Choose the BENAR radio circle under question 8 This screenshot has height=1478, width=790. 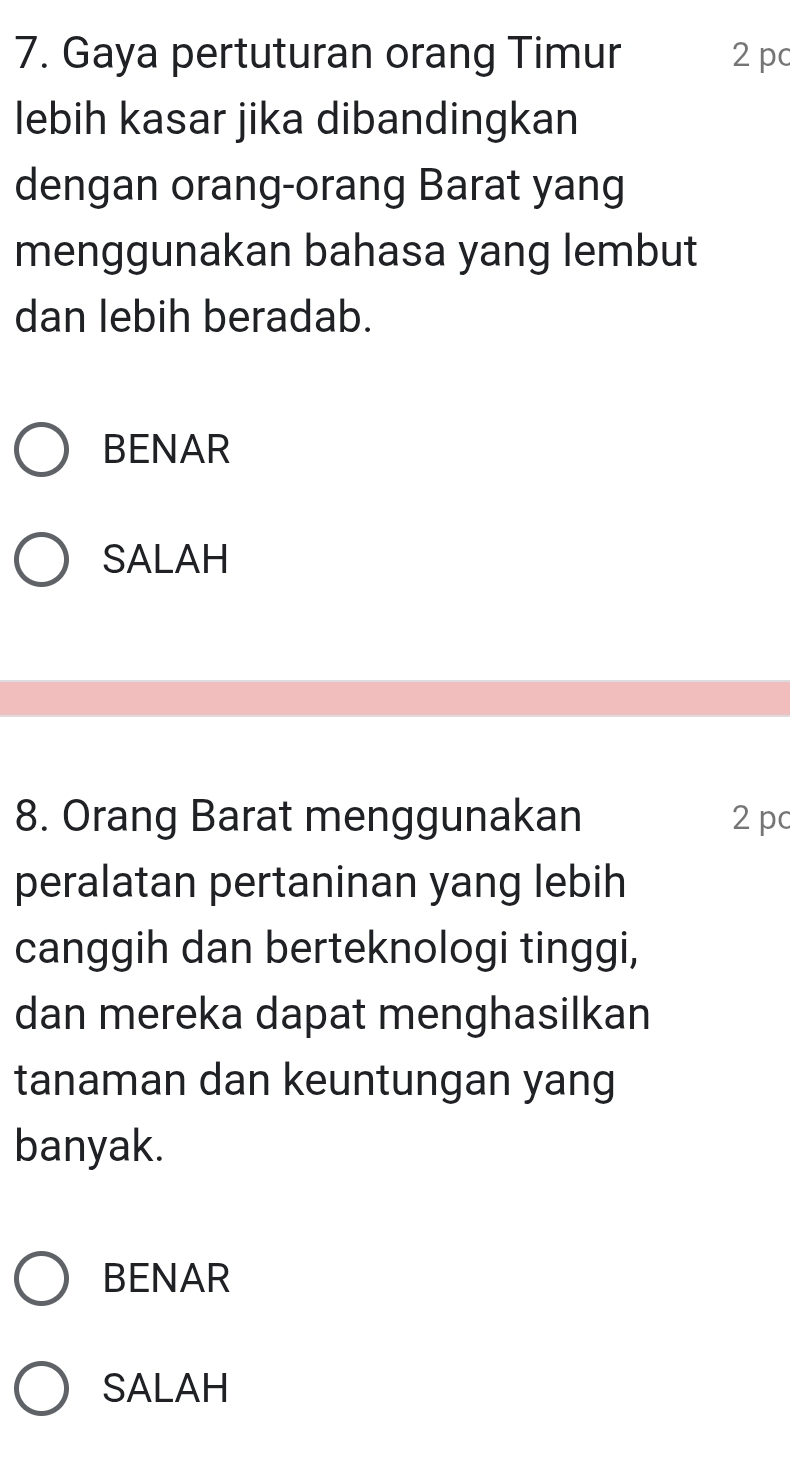pos(42,1278)
